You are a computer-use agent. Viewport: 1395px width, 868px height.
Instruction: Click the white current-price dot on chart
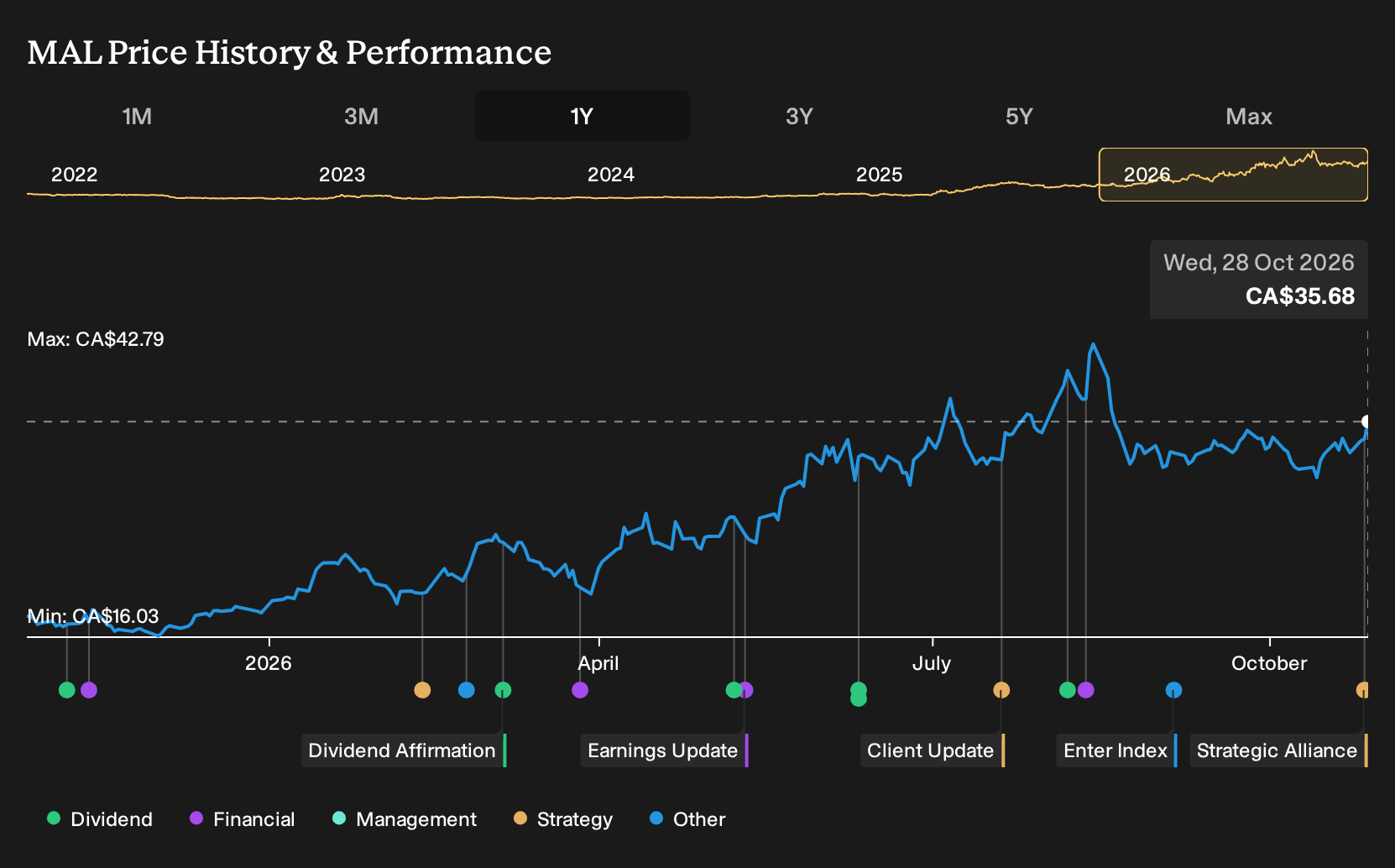[1366, 421]
